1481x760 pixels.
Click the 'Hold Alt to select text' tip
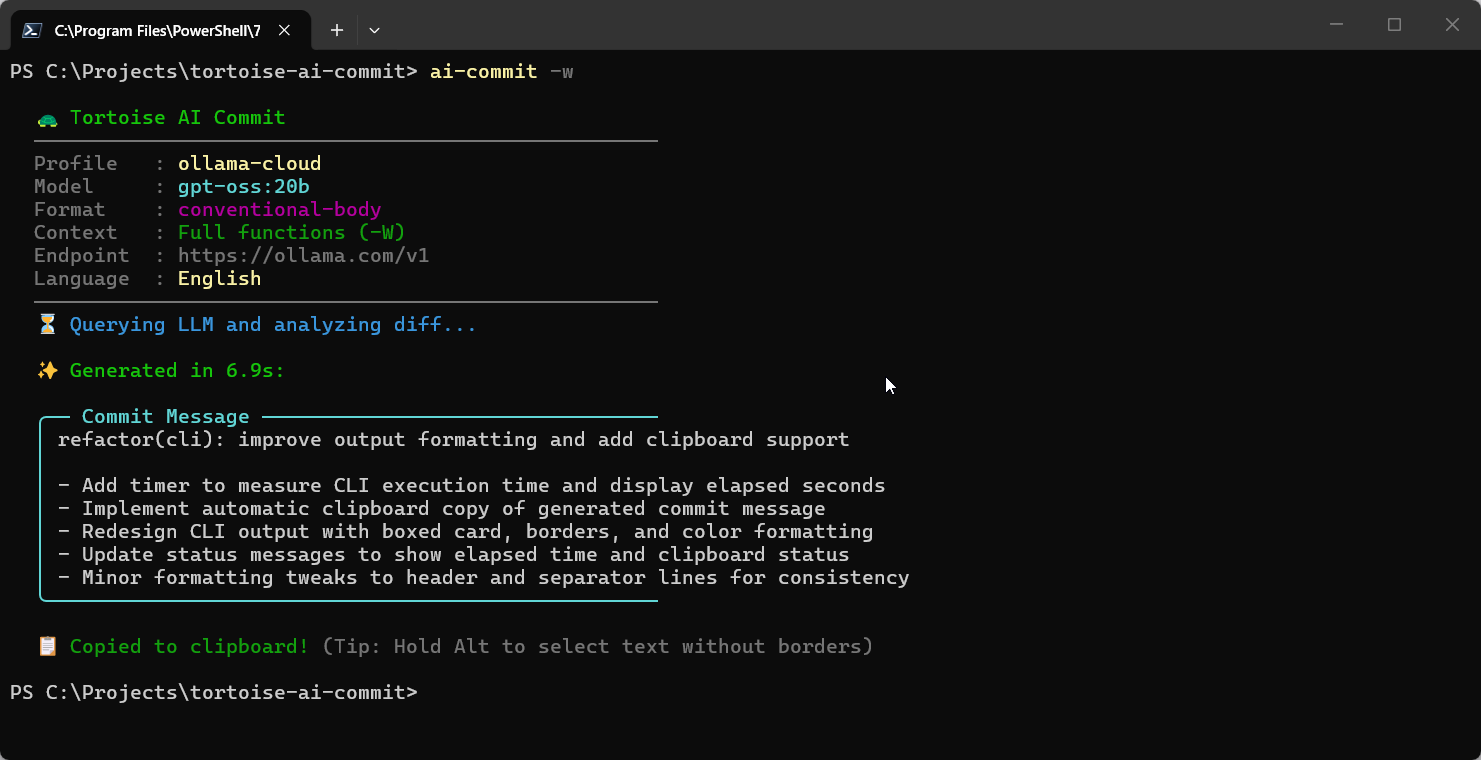598,647
